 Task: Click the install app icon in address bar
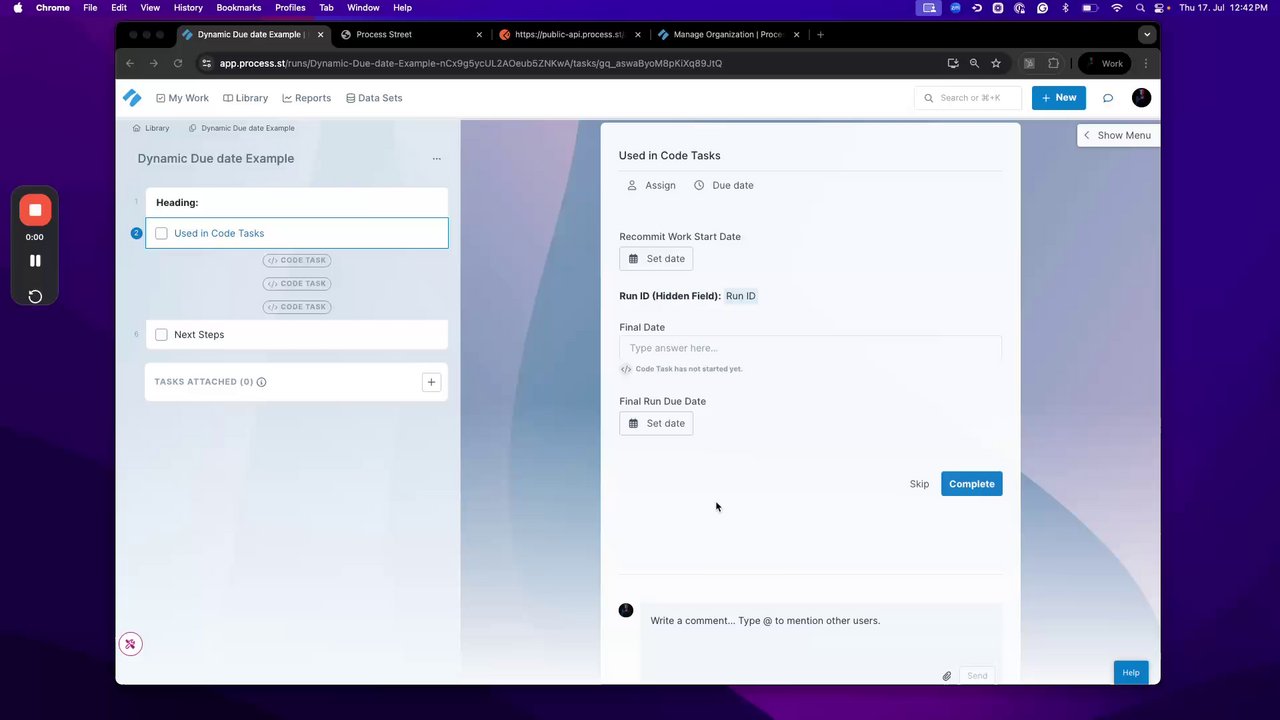[x=953, y=63]
